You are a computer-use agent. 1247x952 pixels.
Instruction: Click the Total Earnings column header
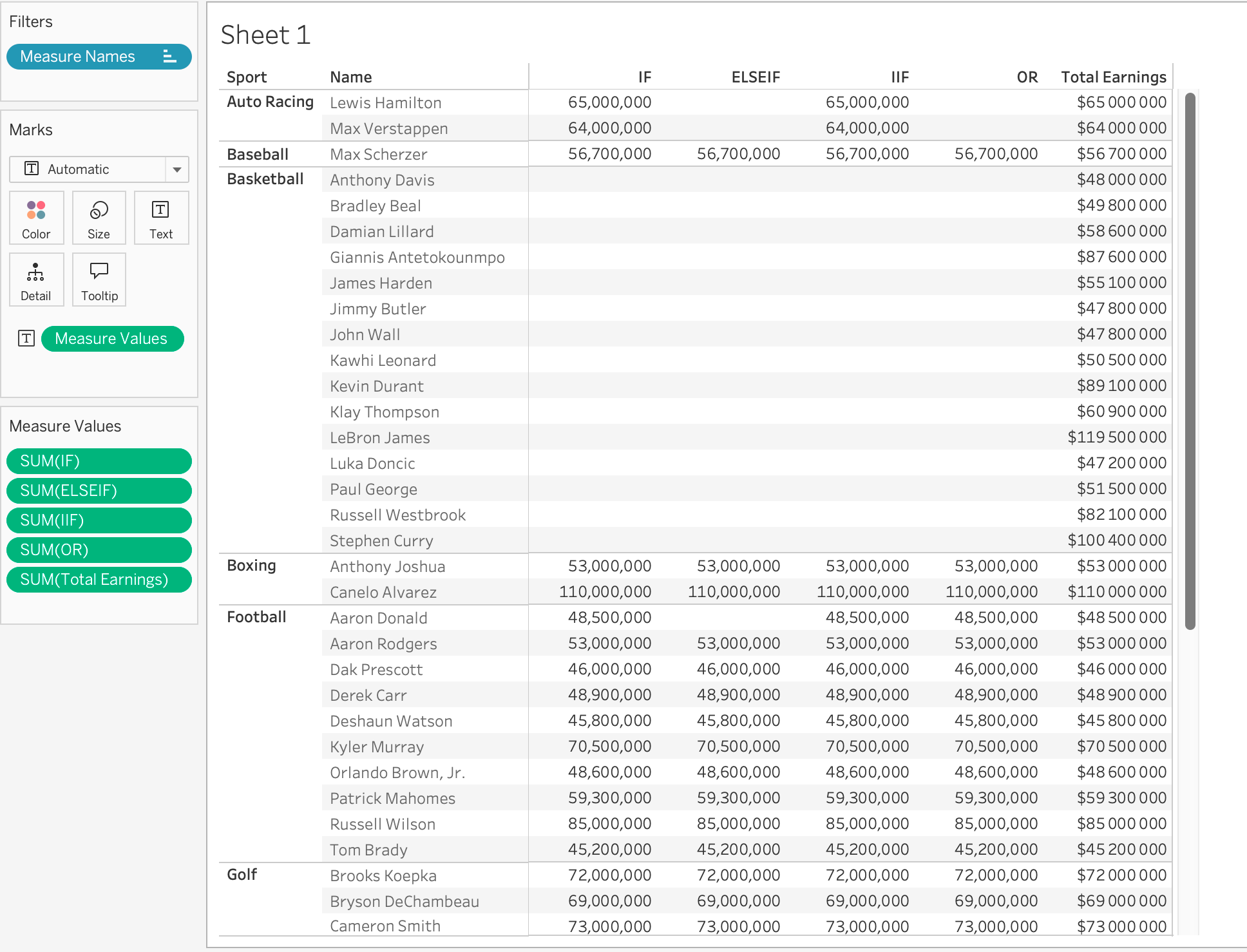(1113, 77)
